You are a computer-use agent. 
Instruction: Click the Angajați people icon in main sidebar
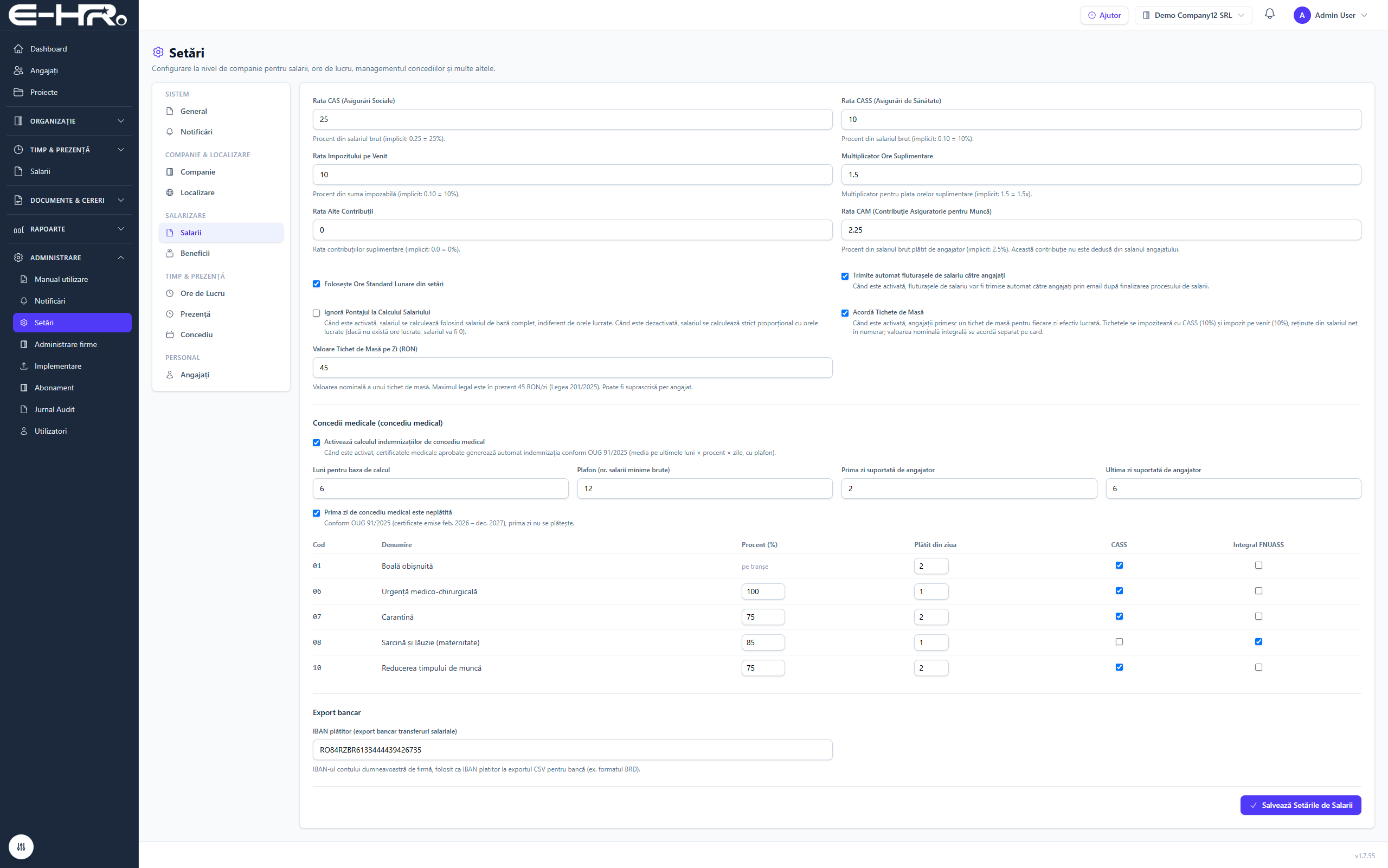(x=18, y=70)
